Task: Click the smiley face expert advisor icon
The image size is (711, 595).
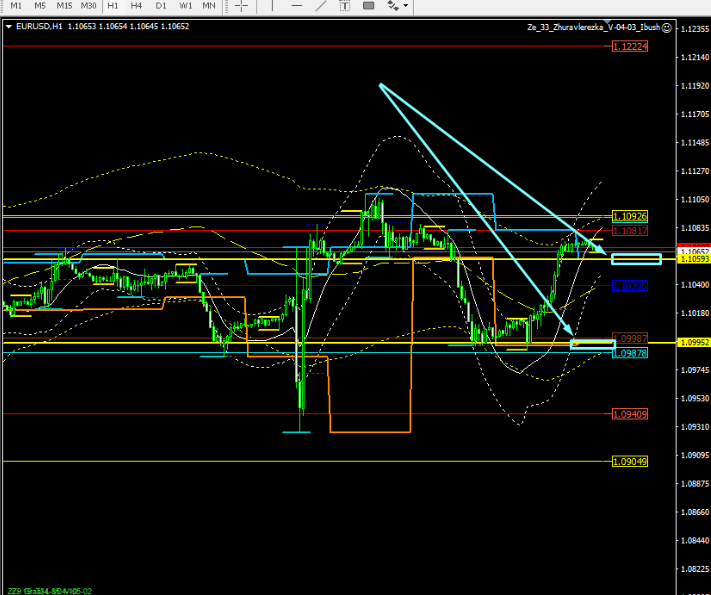Action: point(666,27)
